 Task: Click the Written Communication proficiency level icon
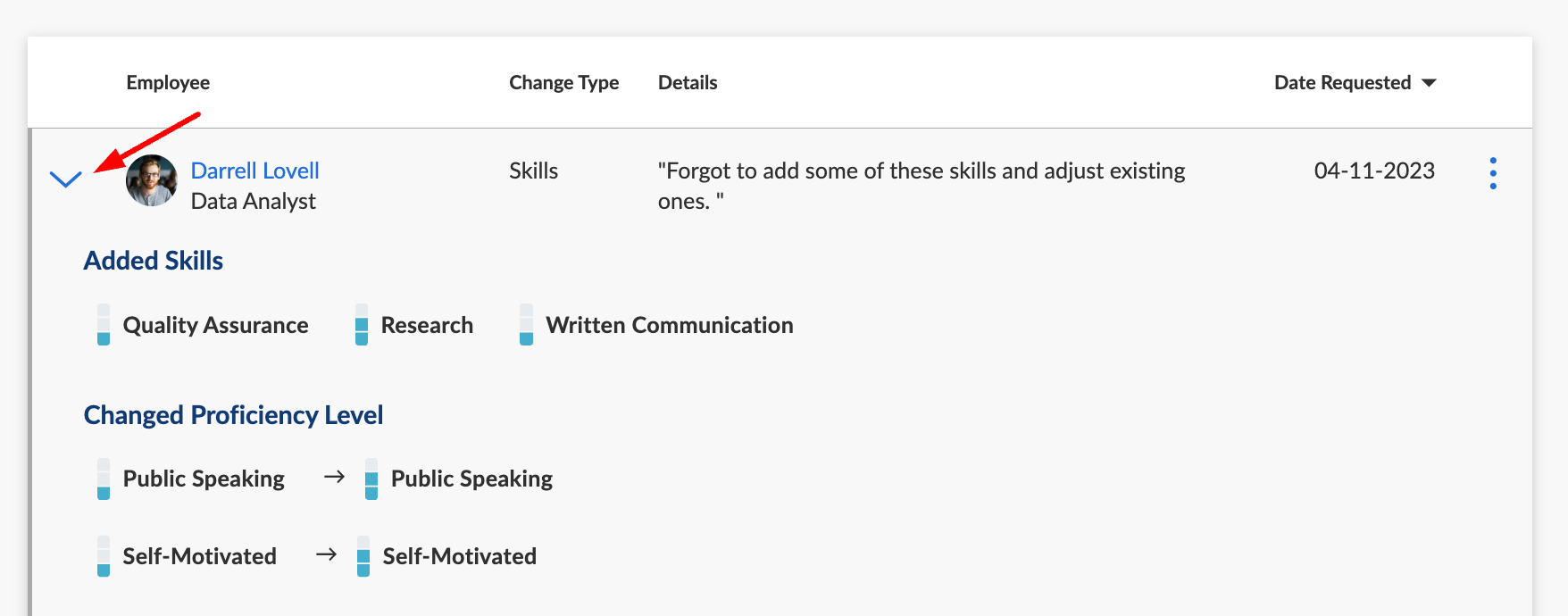coord(527,325)
